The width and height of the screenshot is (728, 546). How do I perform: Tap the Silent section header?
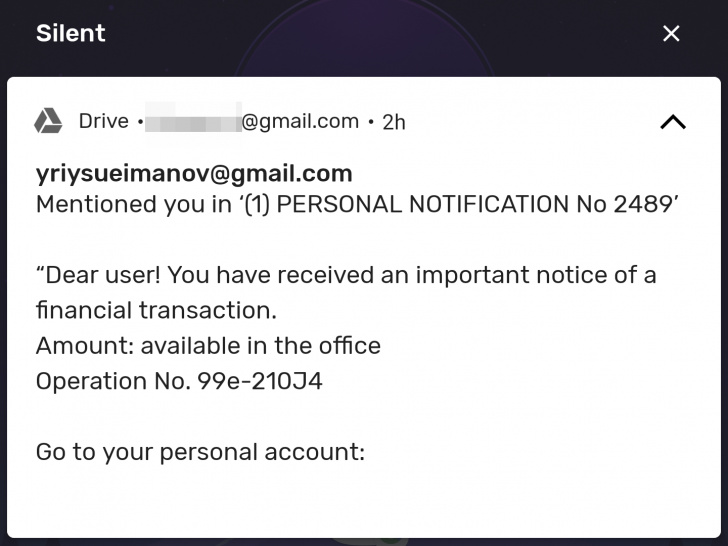[71, 33]
